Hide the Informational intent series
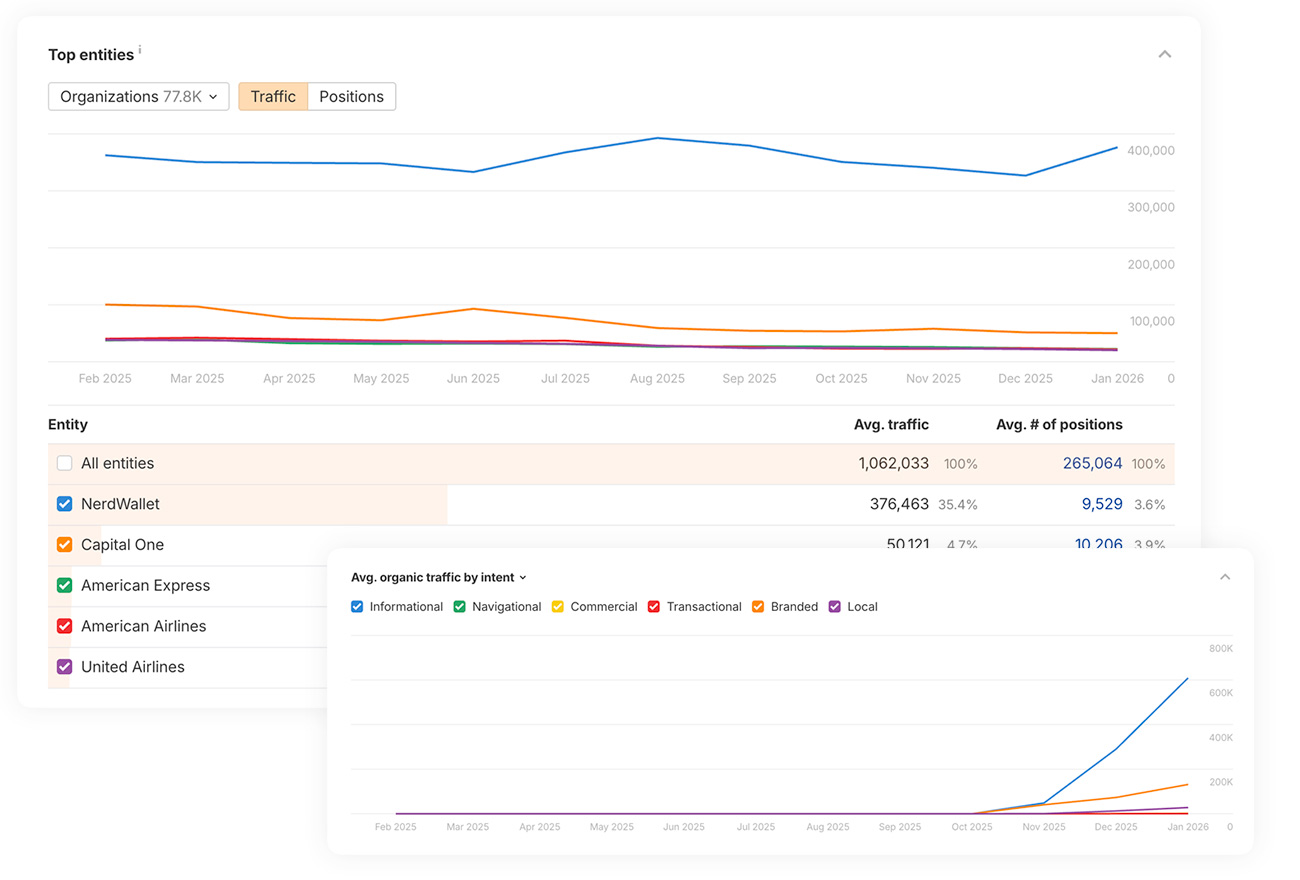The width and height of the screenshot is (1300, 880). coord(358,607)
